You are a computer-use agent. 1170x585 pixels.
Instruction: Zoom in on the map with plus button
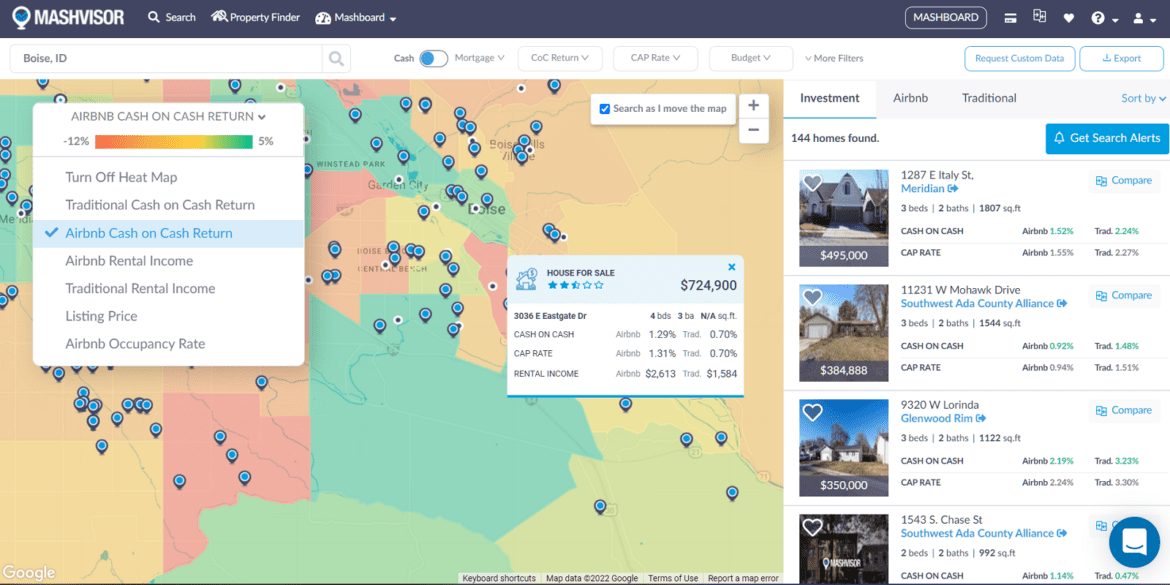tap(753, 105)
